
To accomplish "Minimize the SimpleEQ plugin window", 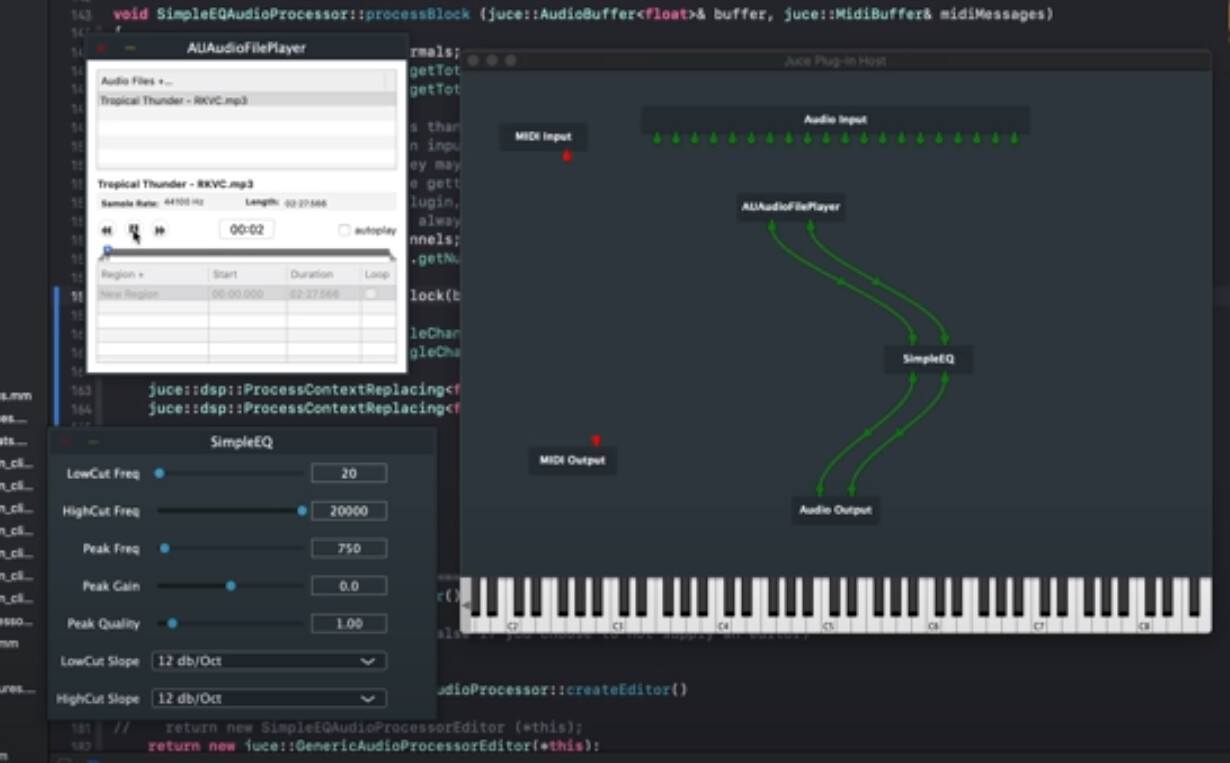I will [93, 442].
